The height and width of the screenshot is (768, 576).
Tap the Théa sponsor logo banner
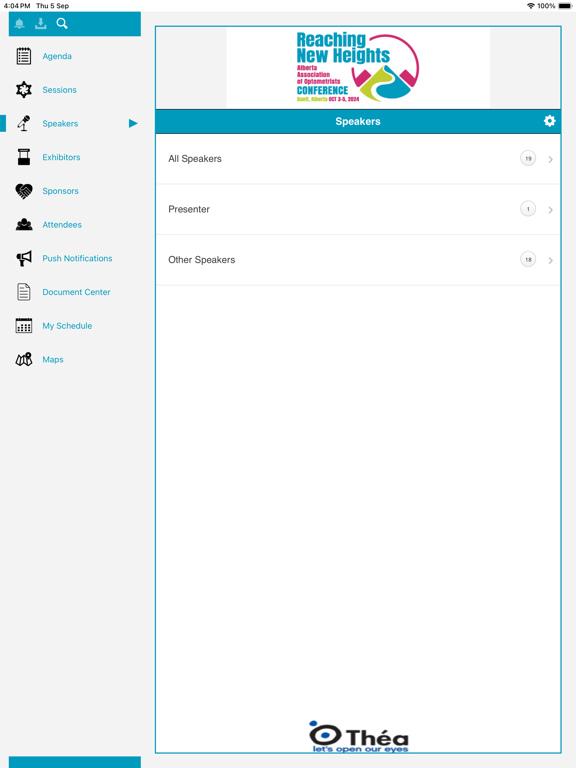click(x=359, y=736)
